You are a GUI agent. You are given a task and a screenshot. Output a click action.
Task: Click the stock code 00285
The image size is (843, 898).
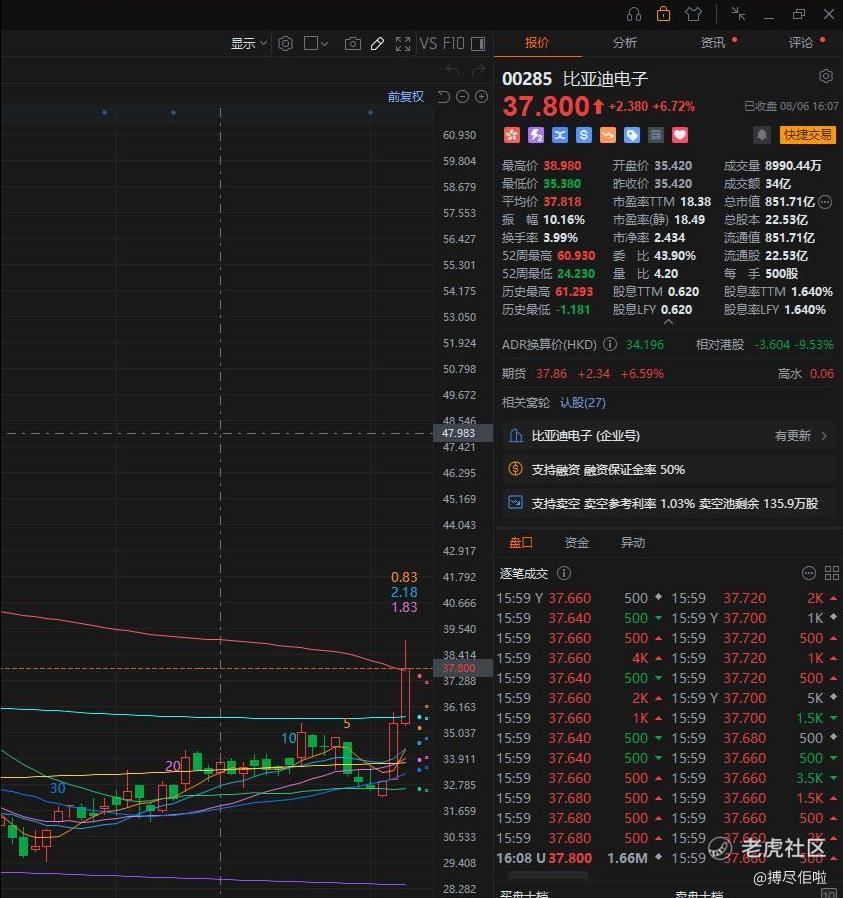[x=527, y=79]
